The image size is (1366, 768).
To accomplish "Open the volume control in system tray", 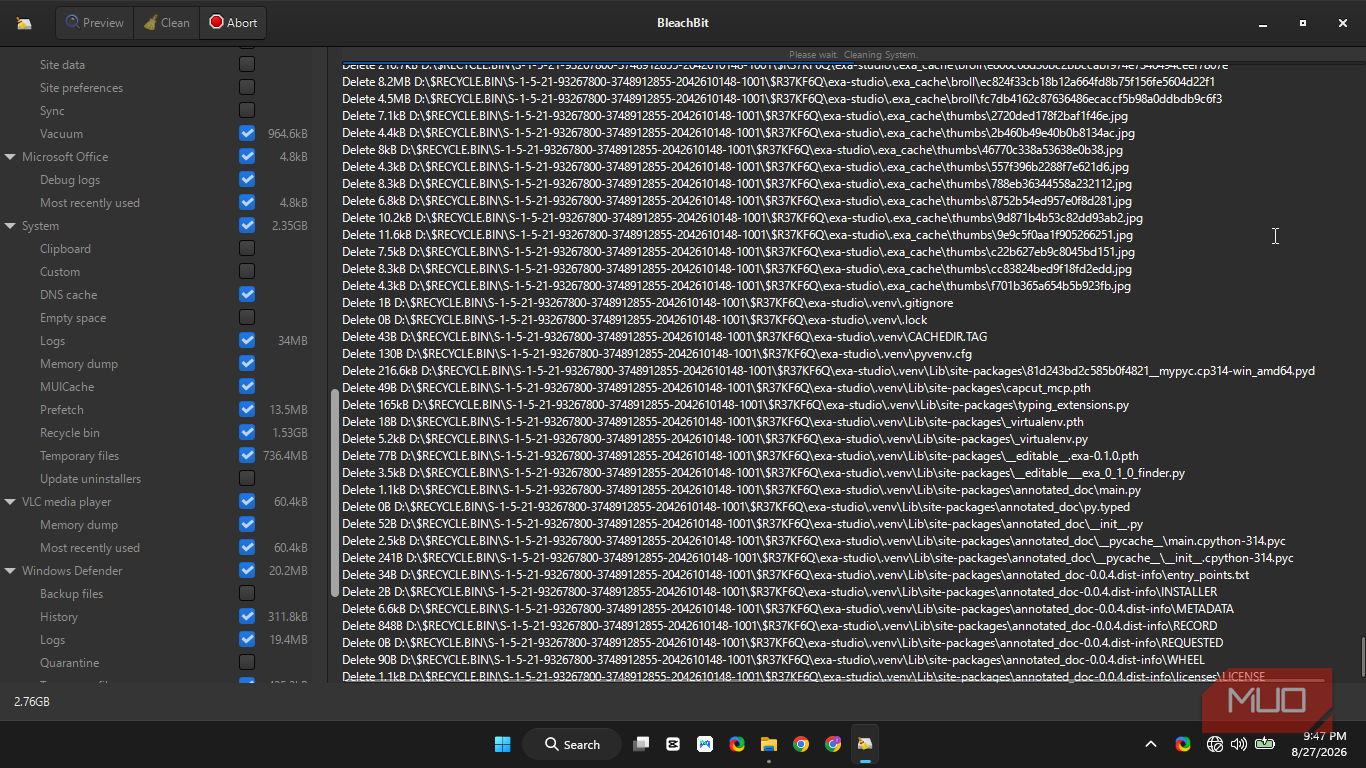I will click(1239, 744).
